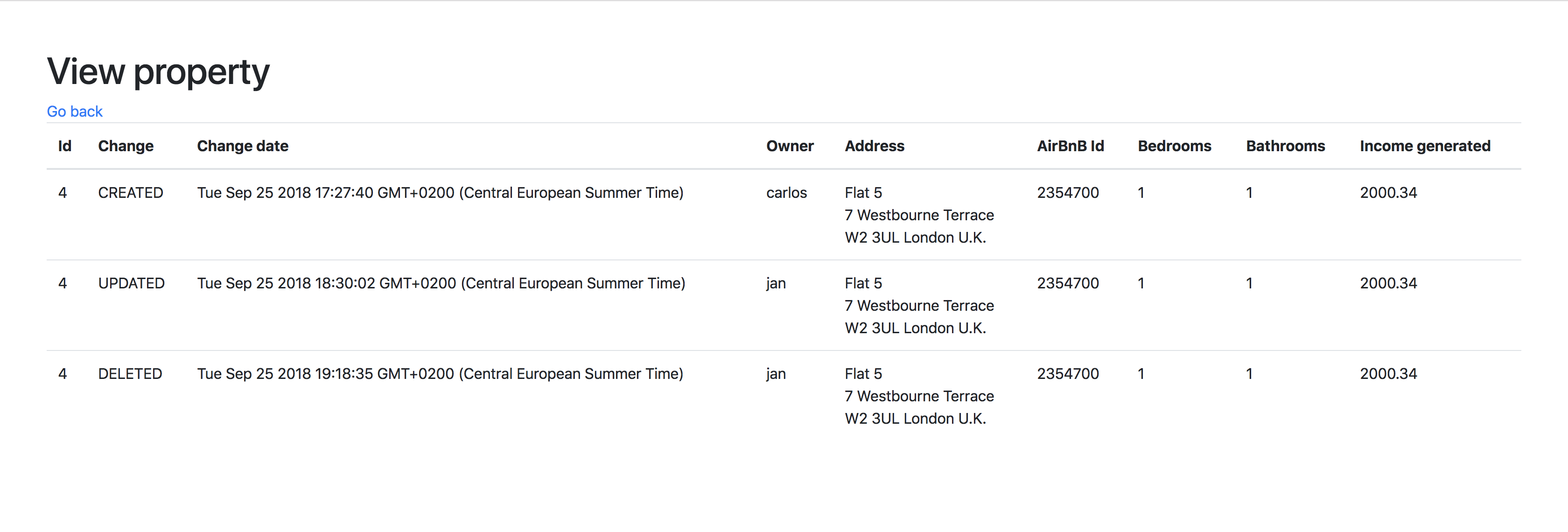Click the Id column header

64,146
